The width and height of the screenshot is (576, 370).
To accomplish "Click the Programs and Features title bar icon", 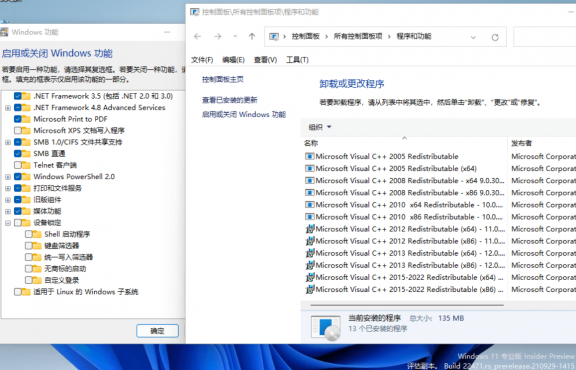I will tap(195, 12).
